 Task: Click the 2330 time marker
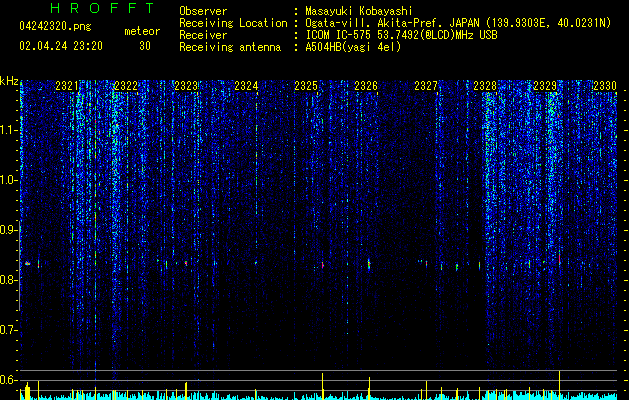click(x=605, y=86)
